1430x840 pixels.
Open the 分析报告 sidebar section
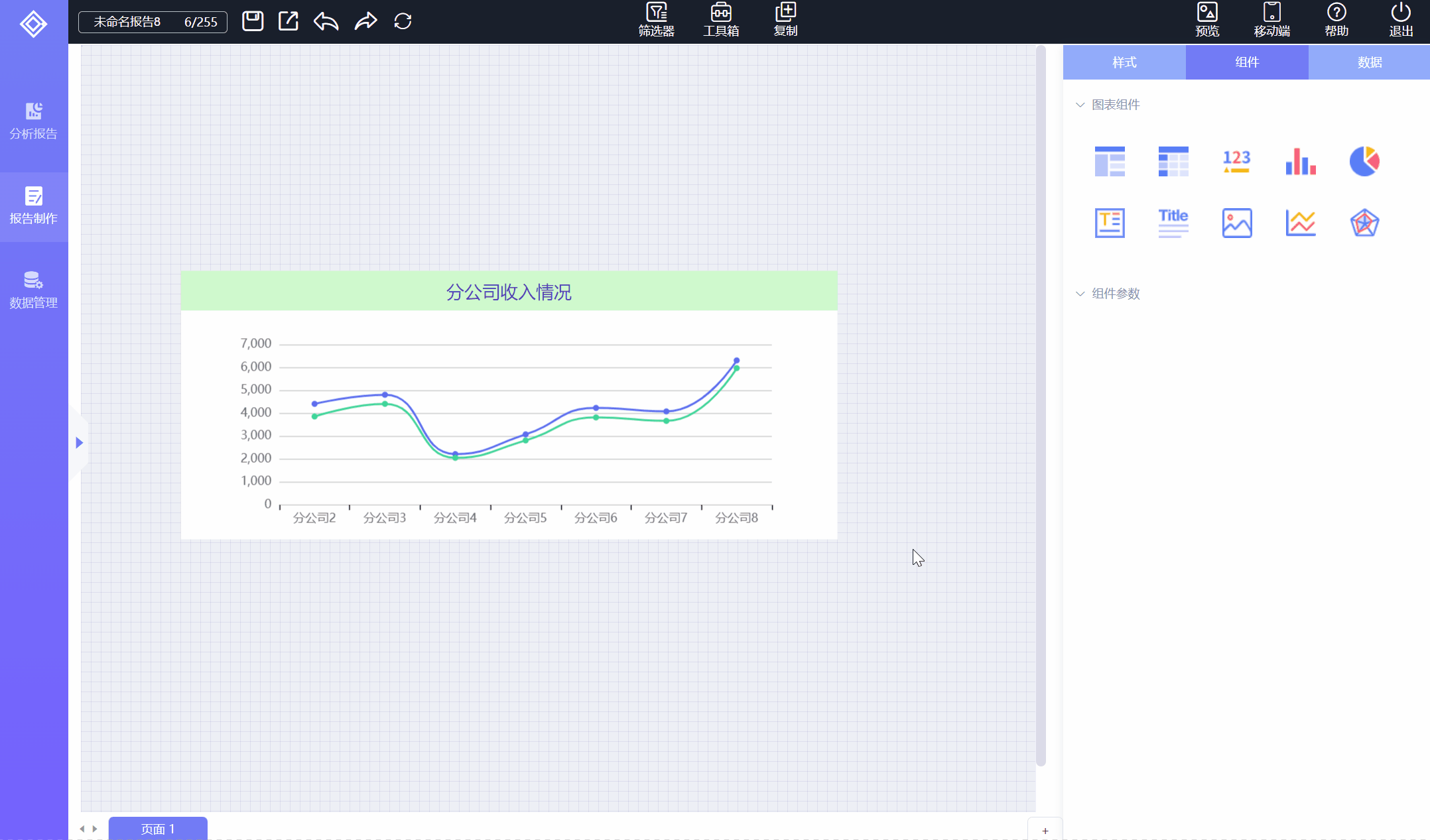[x=34, y=121]
